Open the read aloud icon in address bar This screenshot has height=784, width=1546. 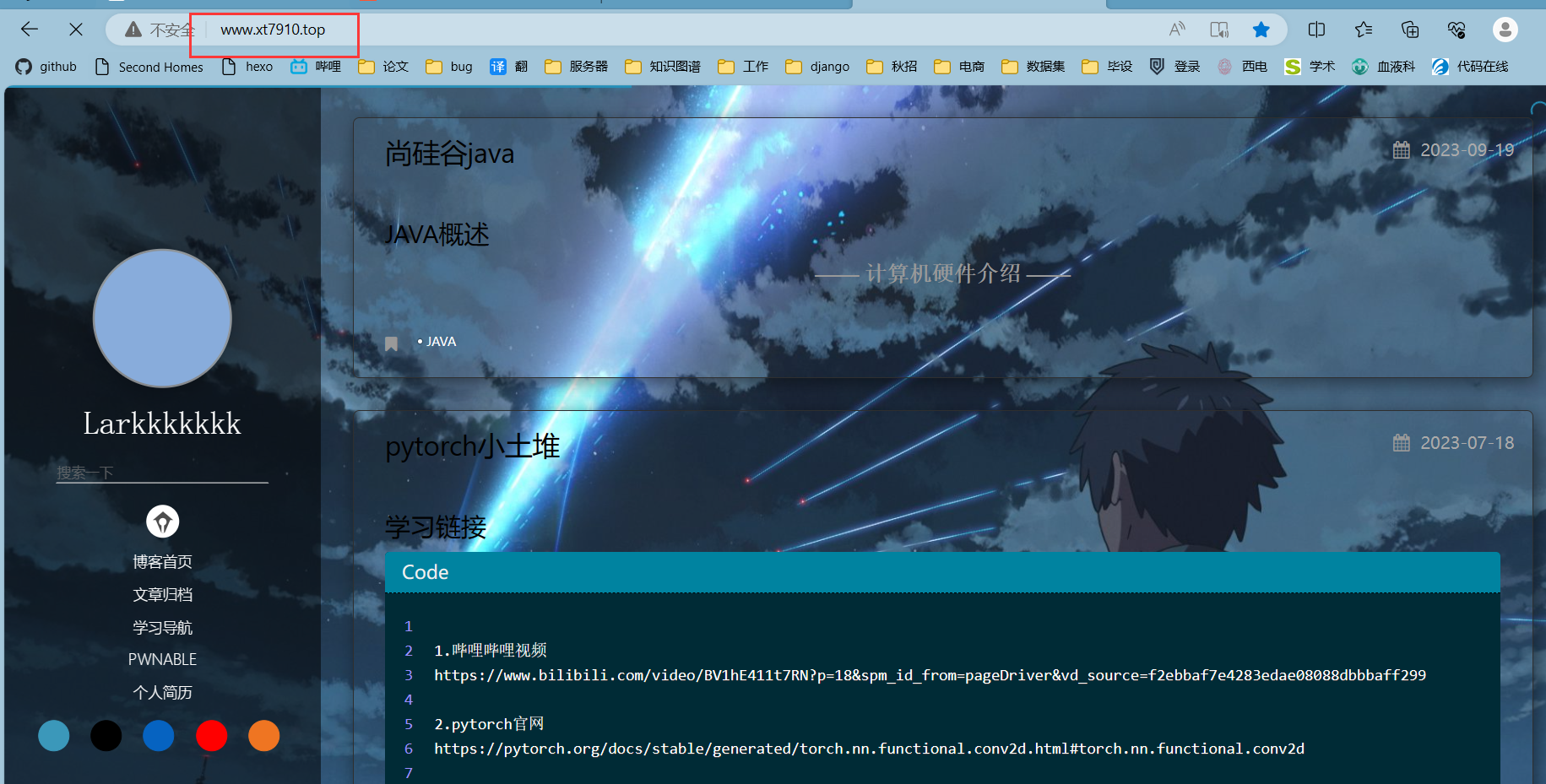[1177, 30]
